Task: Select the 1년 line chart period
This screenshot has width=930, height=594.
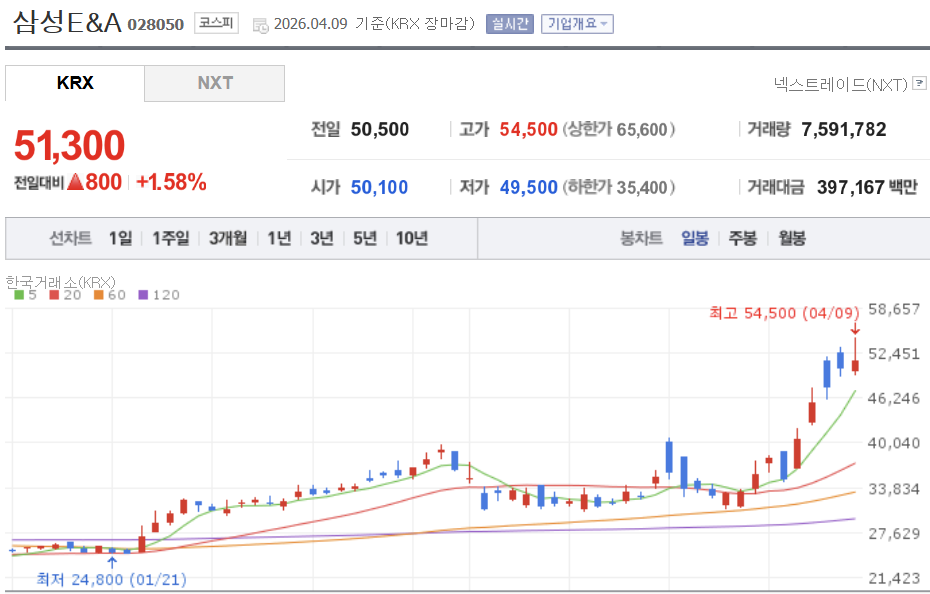Action: [x=279, y=239]
